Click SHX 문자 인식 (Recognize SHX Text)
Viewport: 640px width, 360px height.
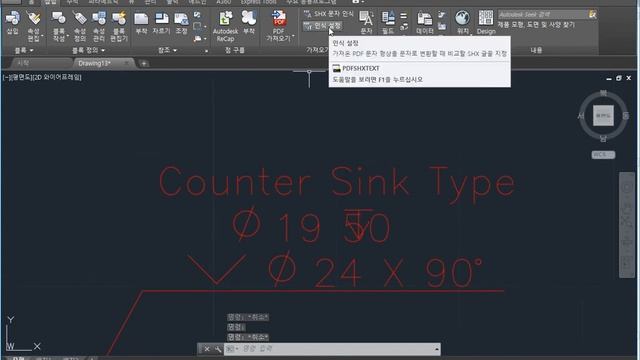pos(329,14)
